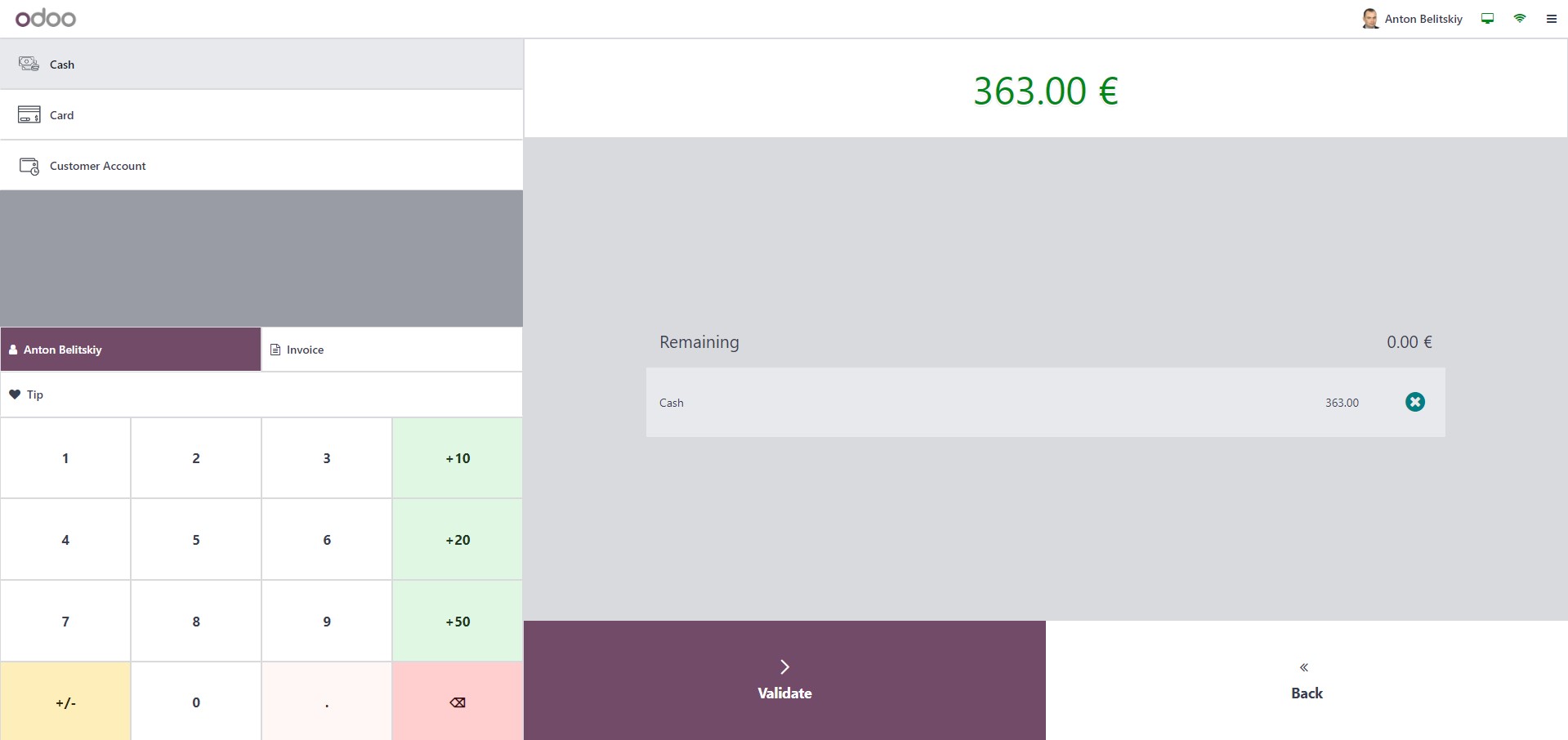Toggle sign with the +/- key
This screenshot has height=740, width=1568.
coord(65,702)
